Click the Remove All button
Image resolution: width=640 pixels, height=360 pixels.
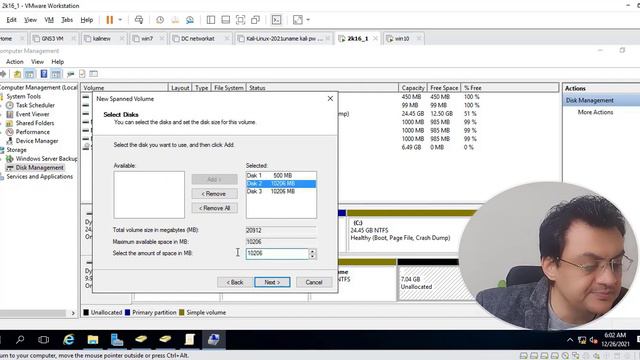point(214,208)
